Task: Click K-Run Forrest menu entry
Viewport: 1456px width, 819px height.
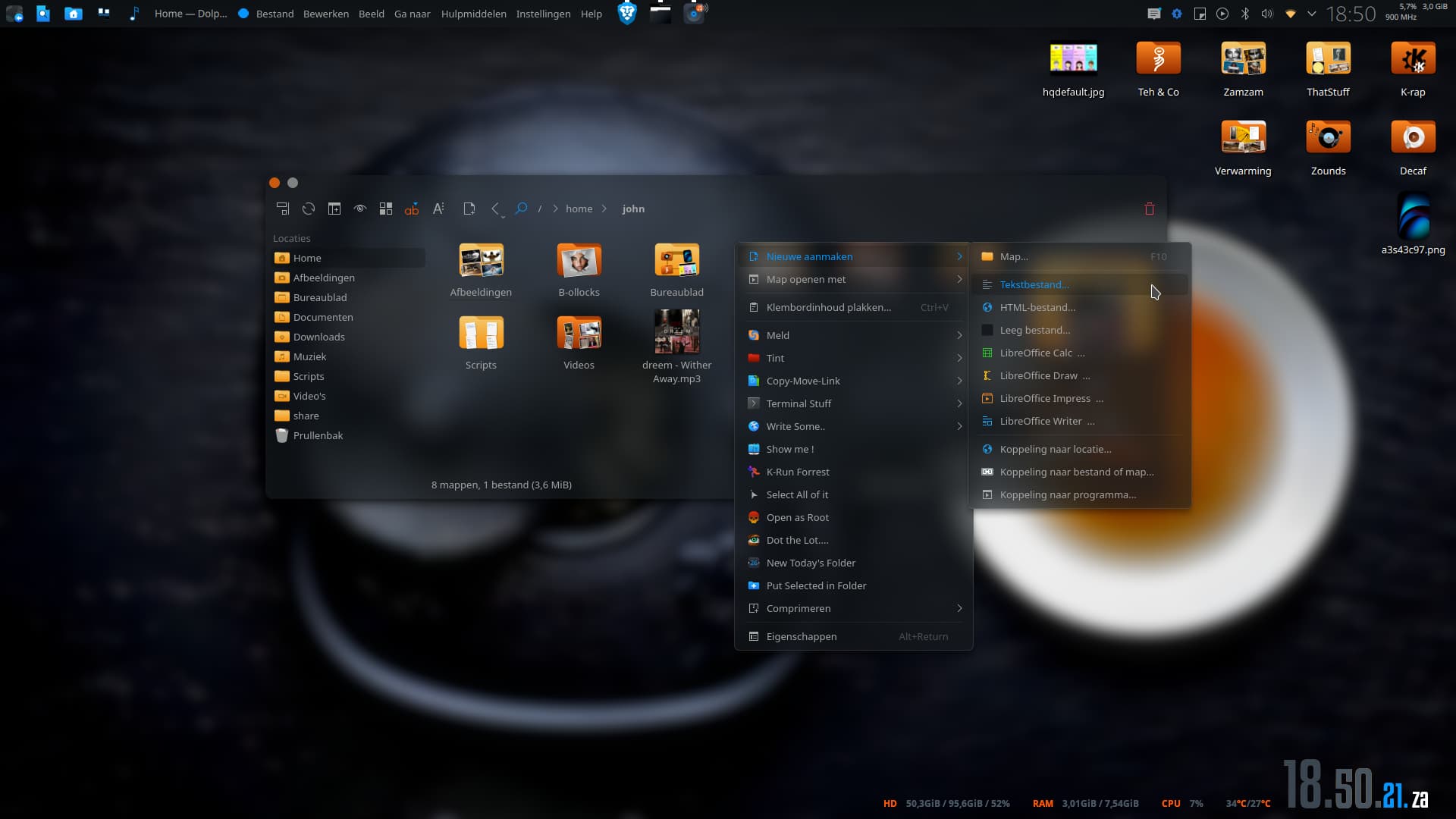Action: point(854,472)
